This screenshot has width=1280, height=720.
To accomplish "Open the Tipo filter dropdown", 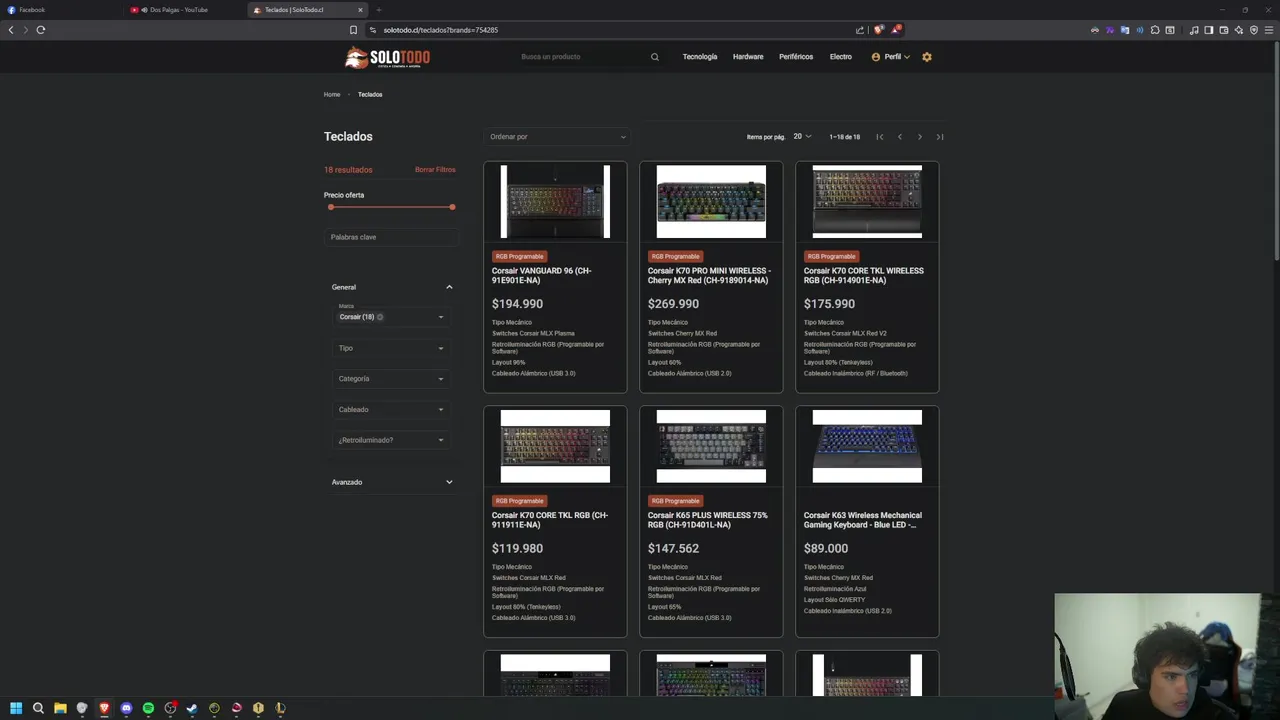I will (391, 348).
